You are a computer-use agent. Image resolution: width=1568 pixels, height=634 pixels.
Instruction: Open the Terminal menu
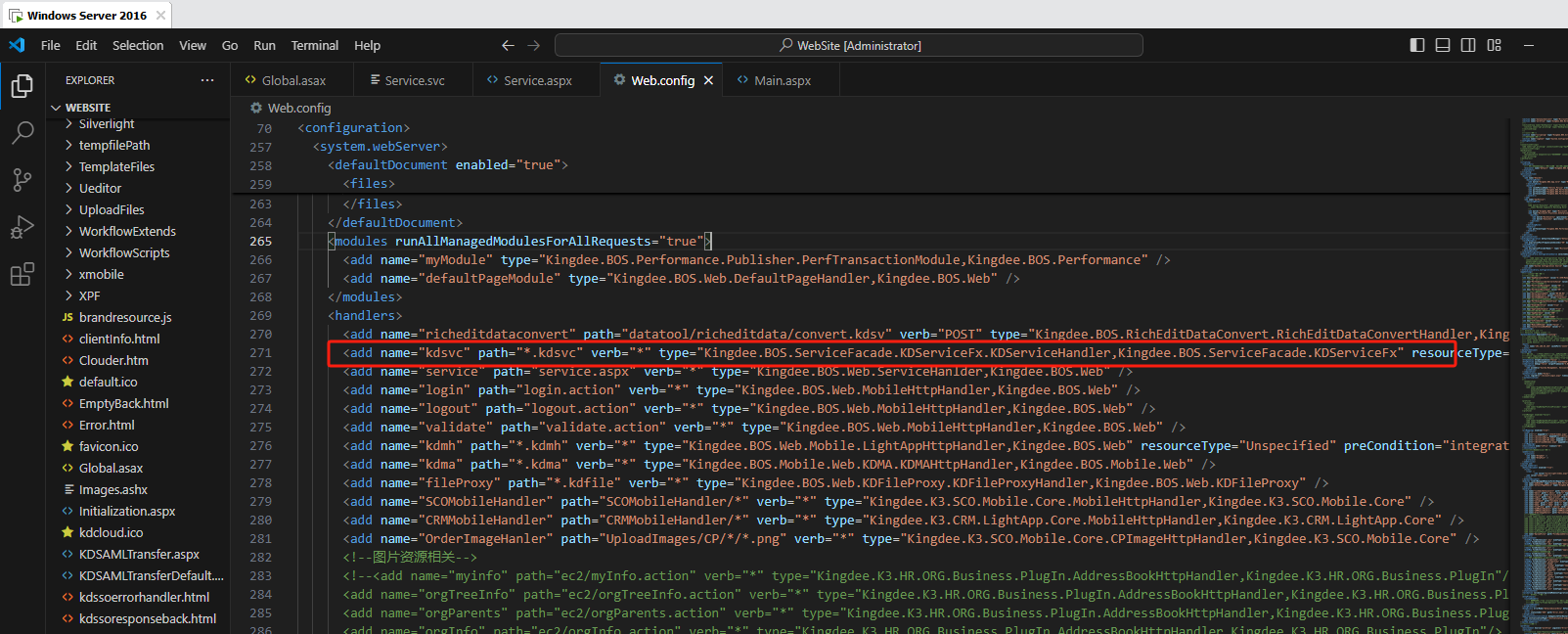[x=315, y=45]
